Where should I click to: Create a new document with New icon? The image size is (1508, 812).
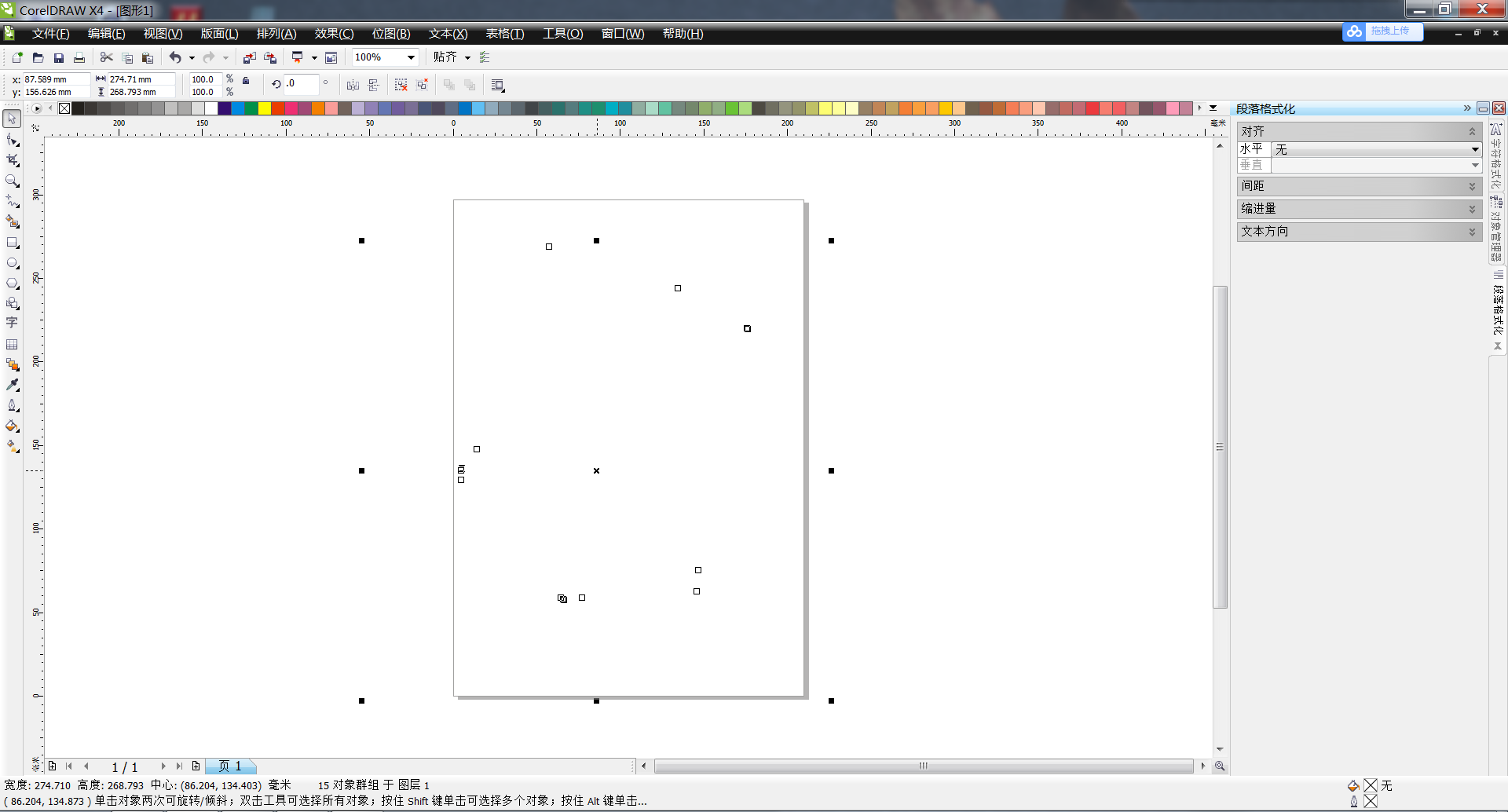17,57
